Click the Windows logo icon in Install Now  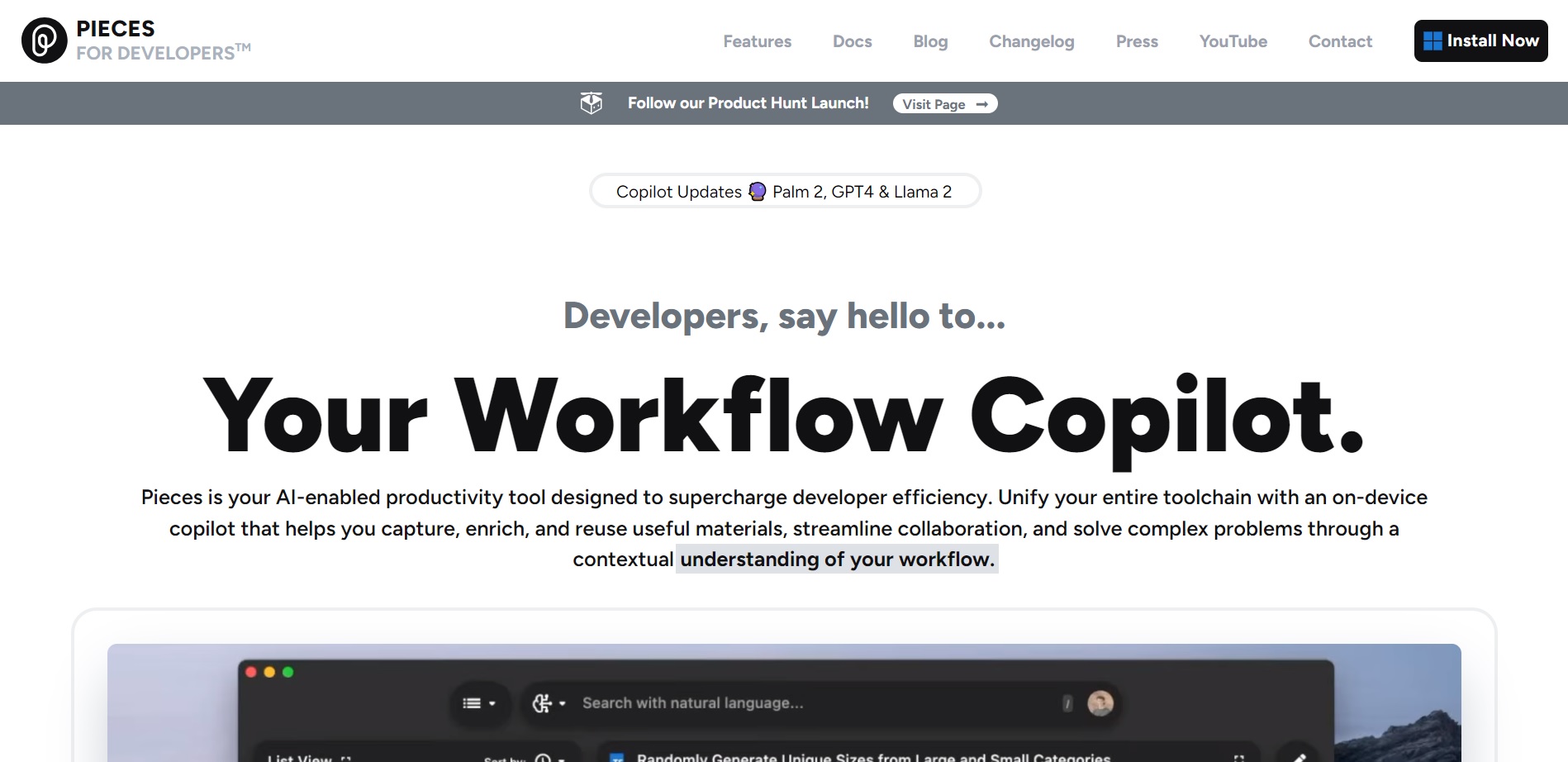pos(1433,40)
